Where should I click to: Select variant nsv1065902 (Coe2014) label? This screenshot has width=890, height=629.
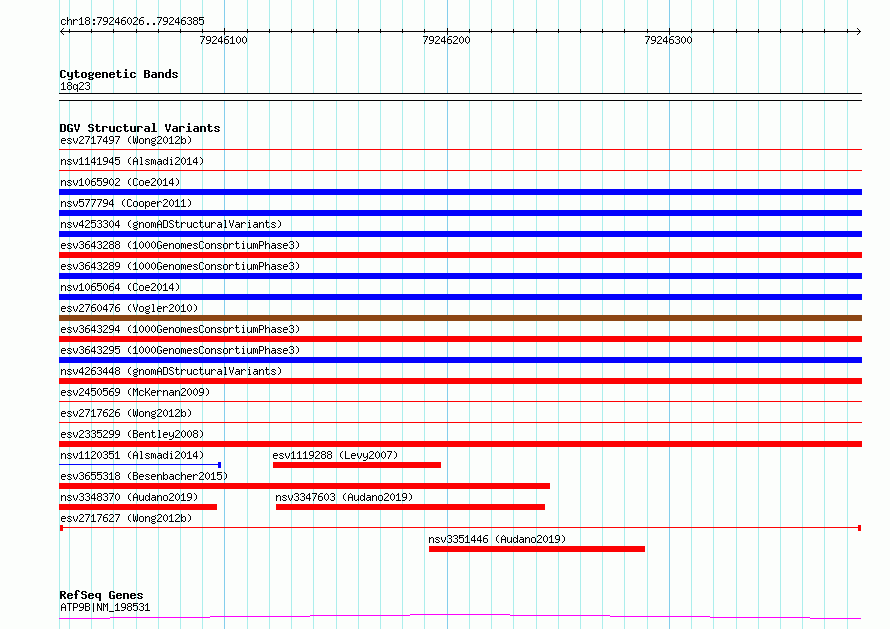coord(120,182)
